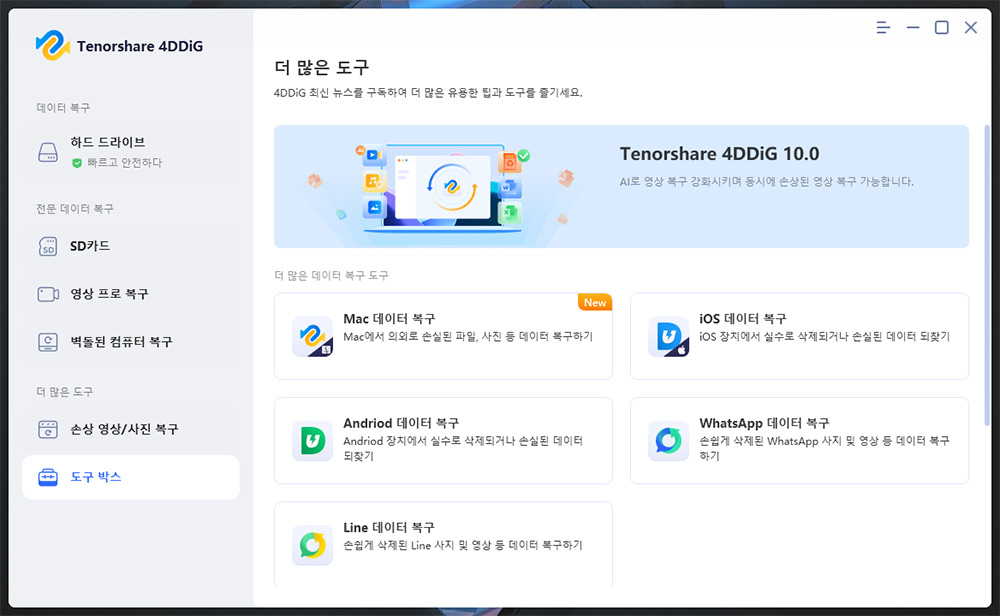1000x616 pixels.
Task: Click the damaged video/photo repair icon
Action: (x=48, y=429)
